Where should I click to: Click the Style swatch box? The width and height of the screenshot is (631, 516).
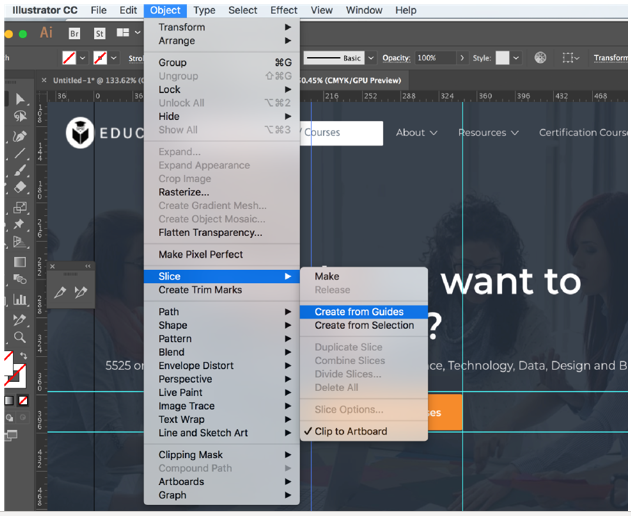[502, 58]
